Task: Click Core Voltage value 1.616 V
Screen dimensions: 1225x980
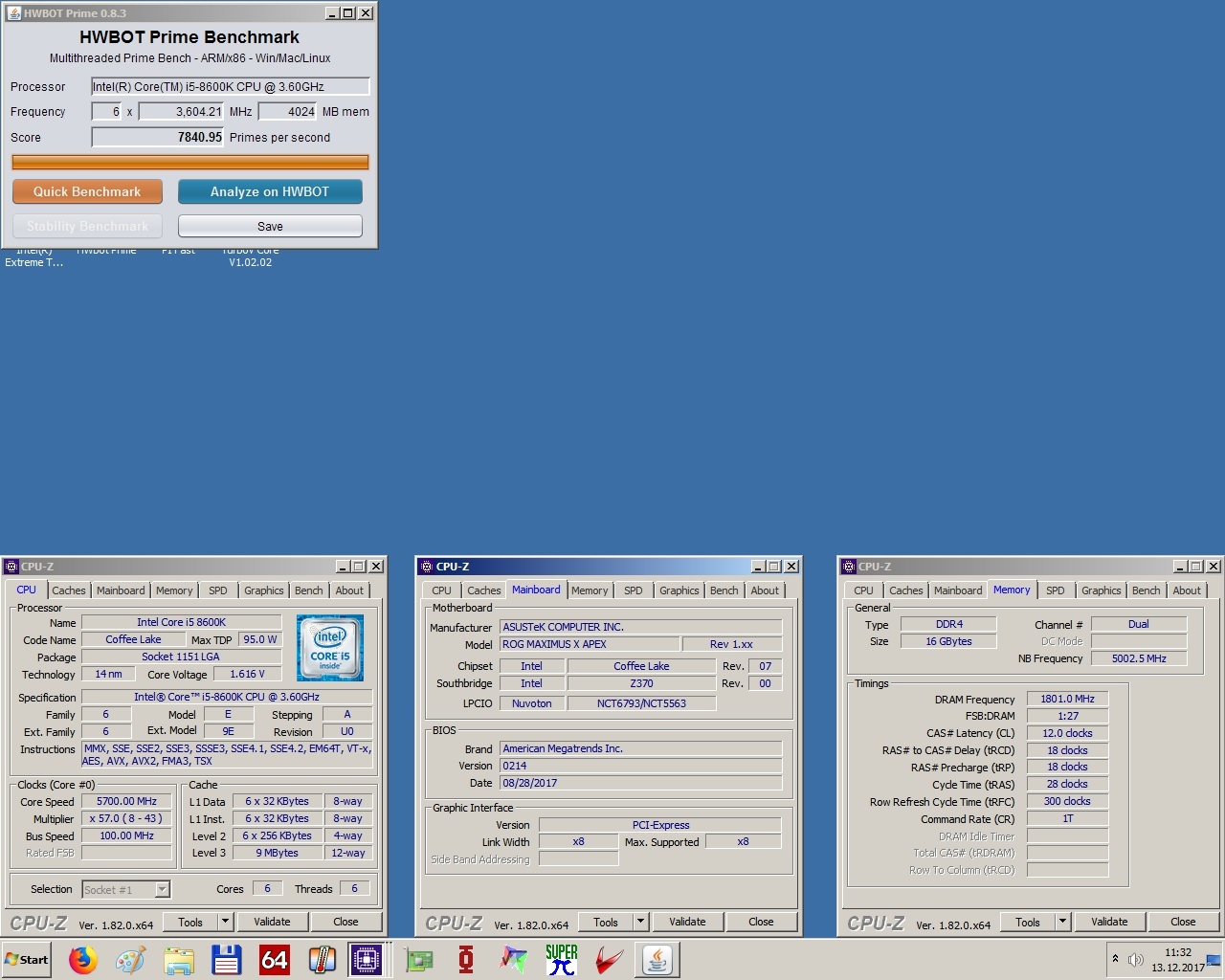Action: (x=247, y=674)
